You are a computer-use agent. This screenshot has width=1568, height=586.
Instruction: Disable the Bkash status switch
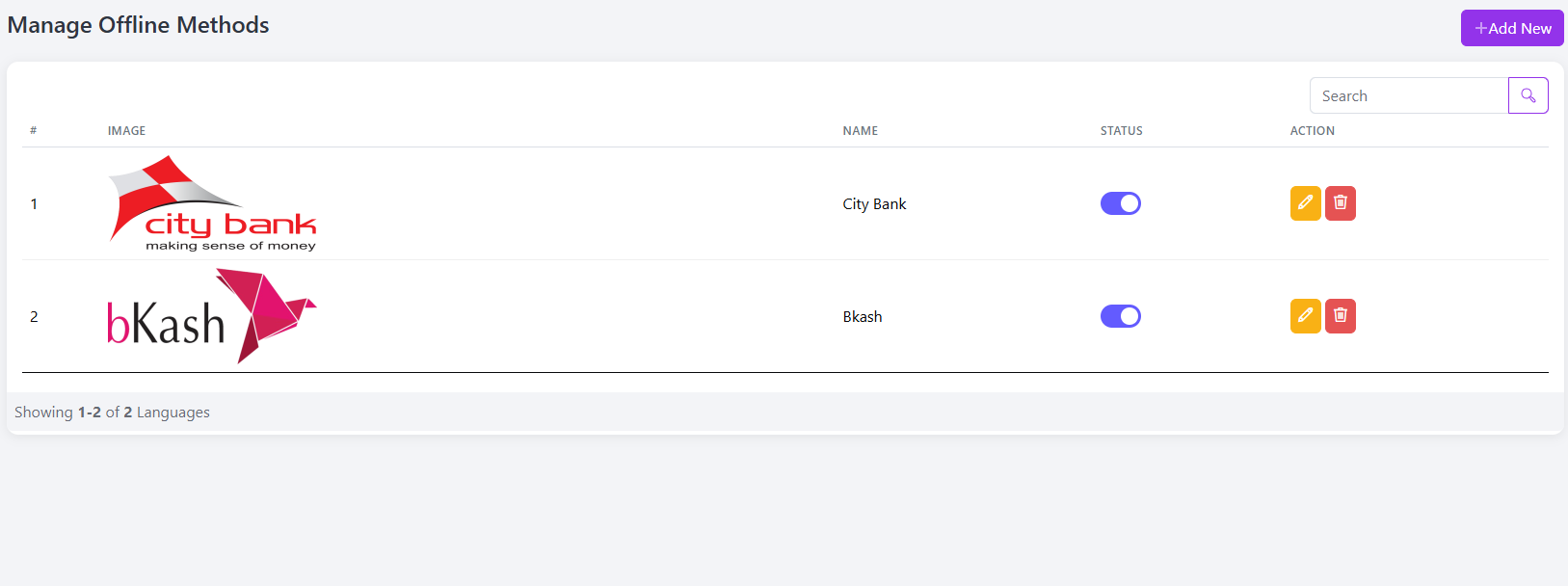pyautogui.click(x=1121, y=316)
